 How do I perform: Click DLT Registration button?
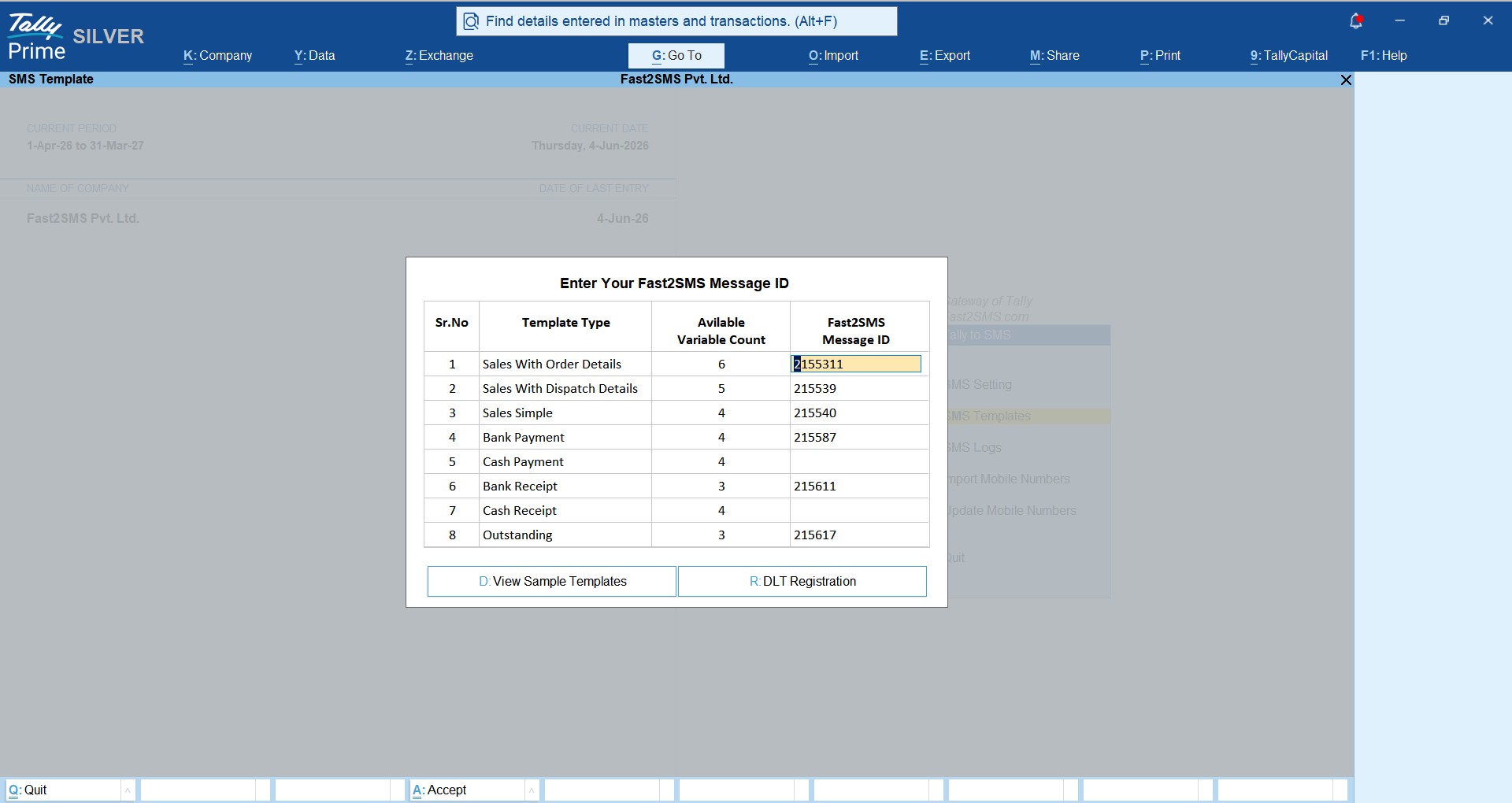pyautogui.click(x=802, y=581)
